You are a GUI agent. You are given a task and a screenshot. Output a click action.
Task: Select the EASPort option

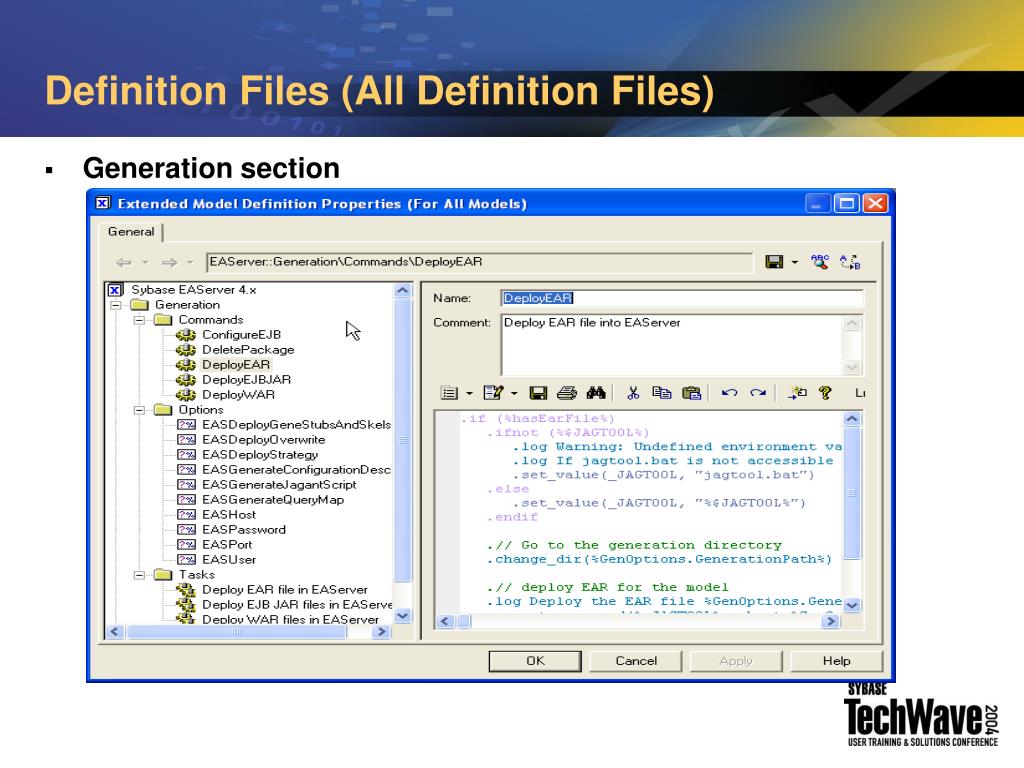[x=227, y=545]
